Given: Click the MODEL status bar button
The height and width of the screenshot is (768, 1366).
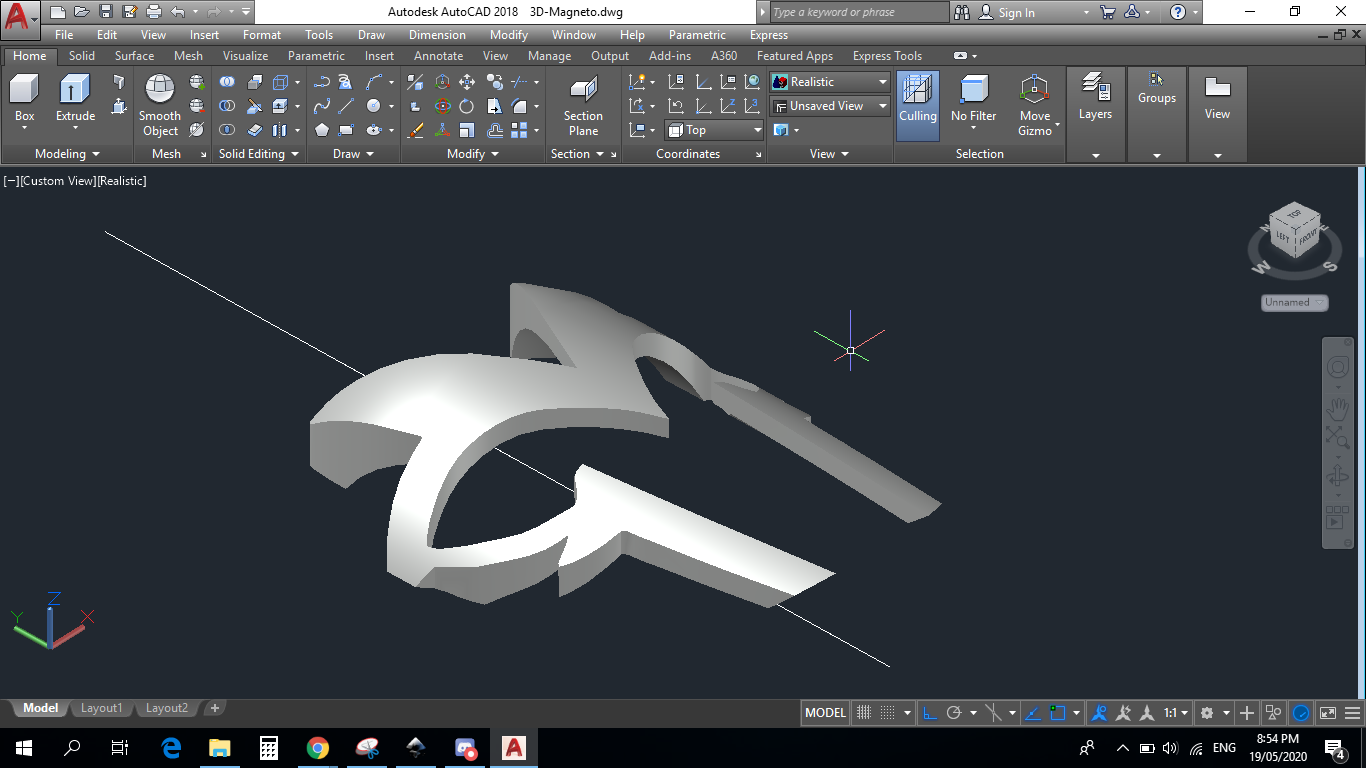Looking at the screenshot, I should [x=825, y=713].
